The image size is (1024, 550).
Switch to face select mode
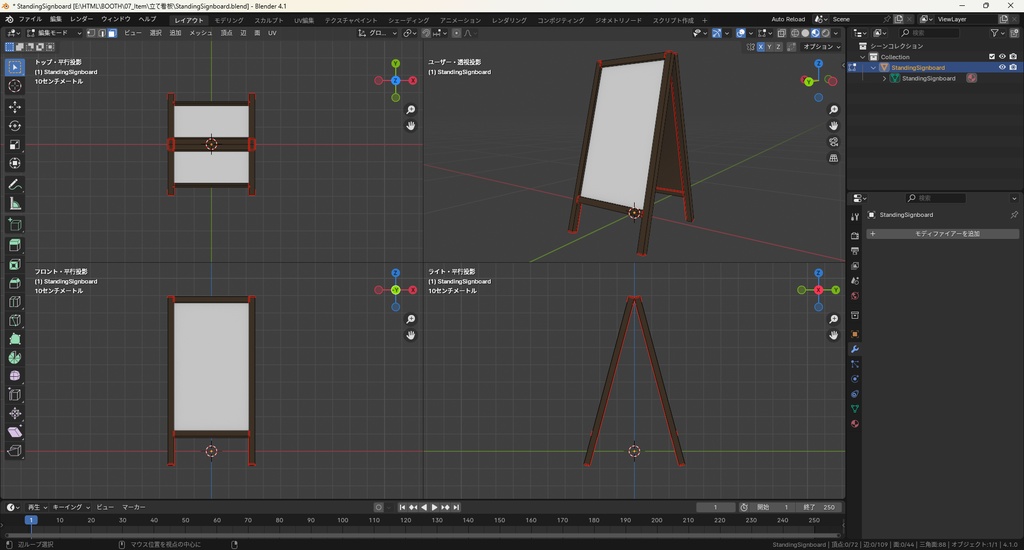112,33
